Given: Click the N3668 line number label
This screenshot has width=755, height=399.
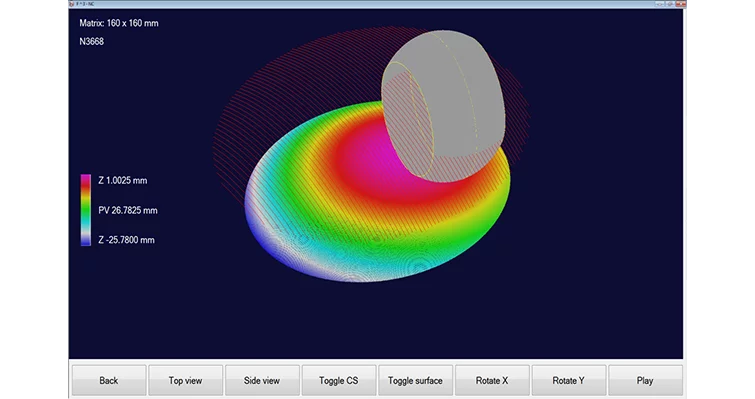Looking at the screenshot, I should 91,41.
